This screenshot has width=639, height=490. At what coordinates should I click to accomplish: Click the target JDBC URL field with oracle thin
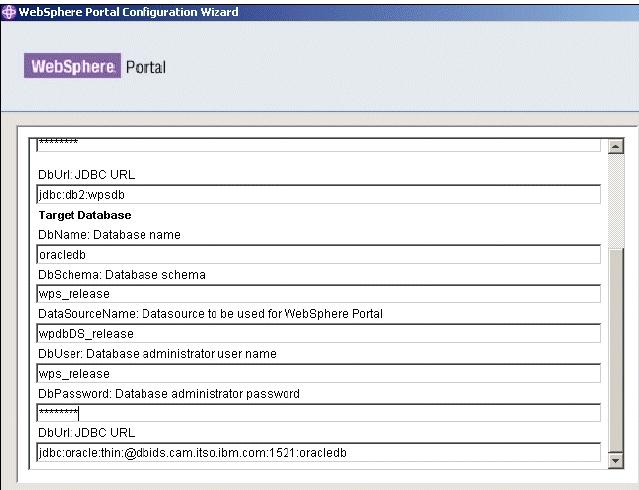pos(318,452)
